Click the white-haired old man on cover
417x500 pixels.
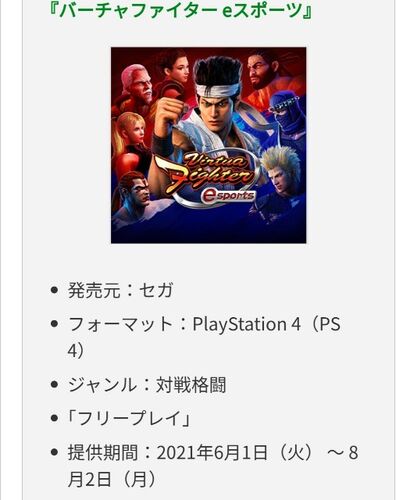[137, 83]
